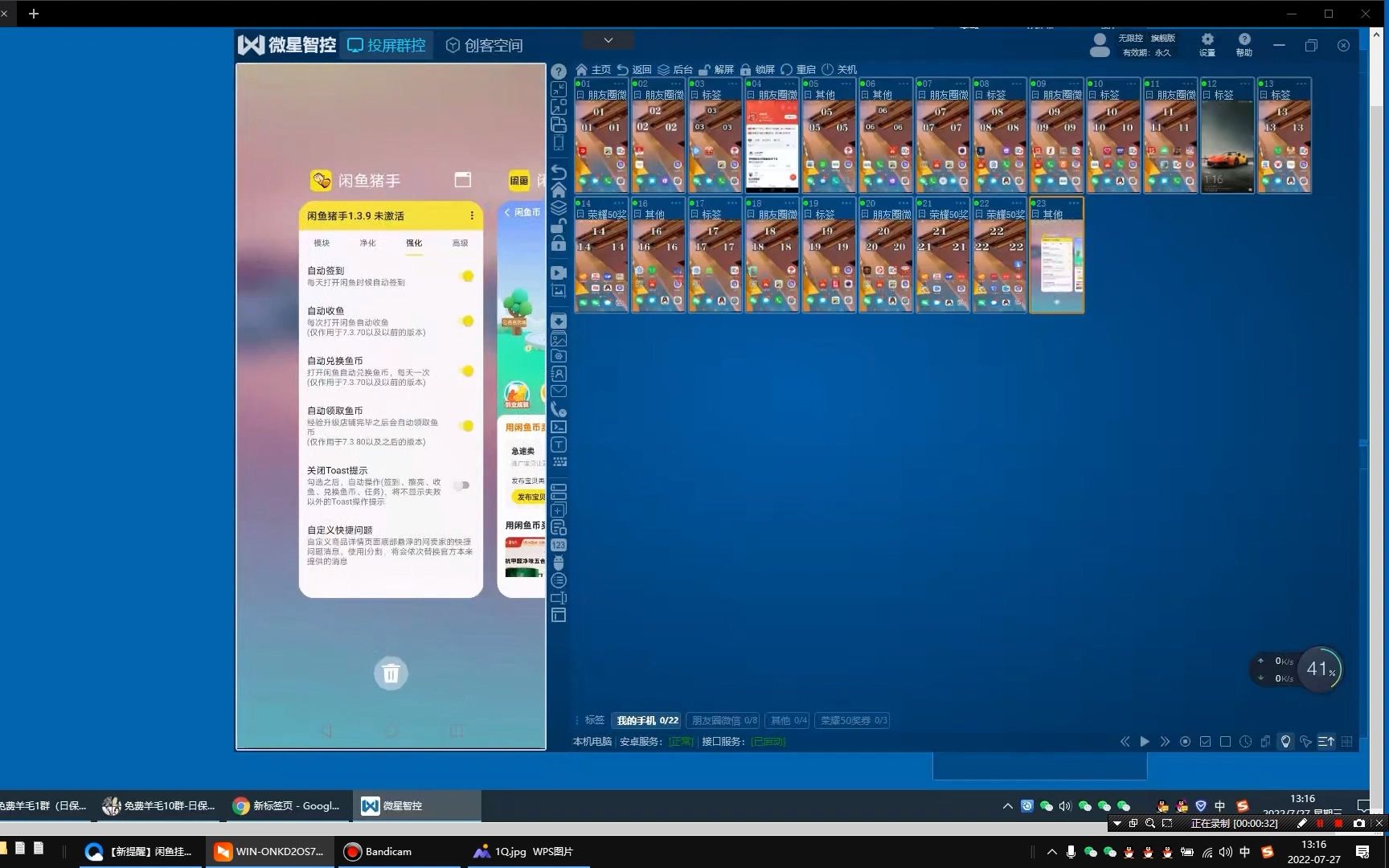Screen dimensions: 1389x868
Task: Click the sidebar text input T icon
Action: (559, 444)
